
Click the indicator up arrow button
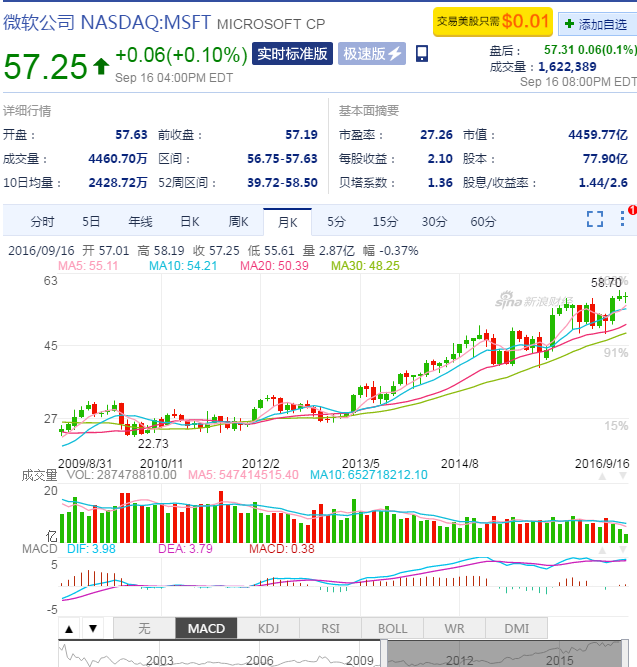[69, 629]
